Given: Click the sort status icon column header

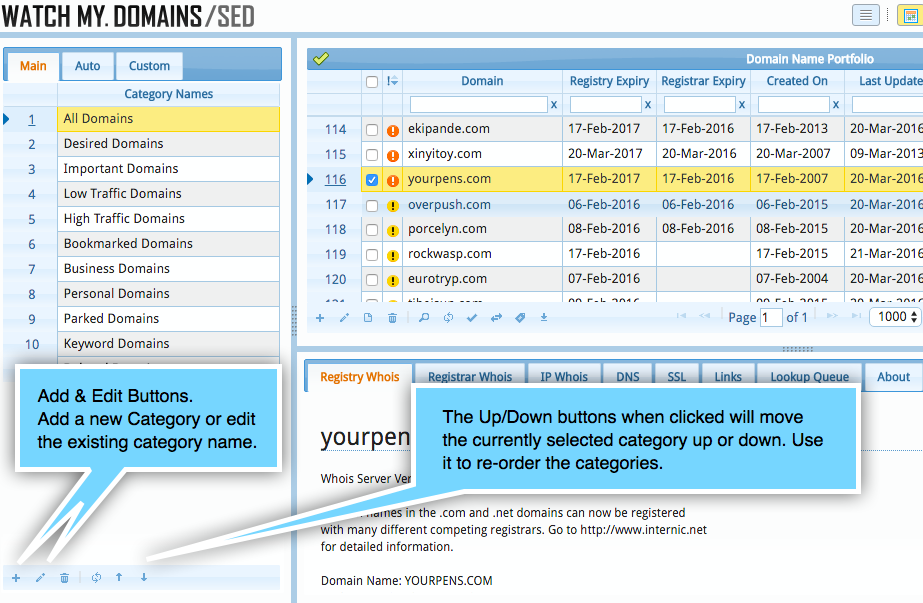Looking at the screenshot, I should [392, 81].
